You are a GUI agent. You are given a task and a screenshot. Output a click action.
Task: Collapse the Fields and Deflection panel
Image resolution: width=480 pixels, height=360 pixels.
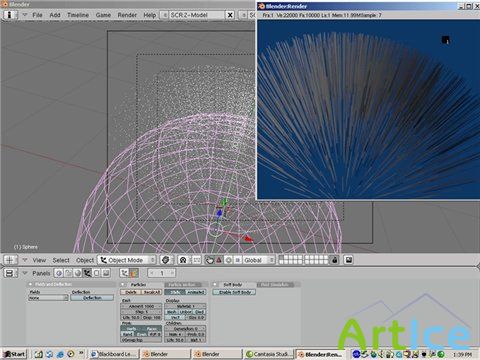point(30,284)
